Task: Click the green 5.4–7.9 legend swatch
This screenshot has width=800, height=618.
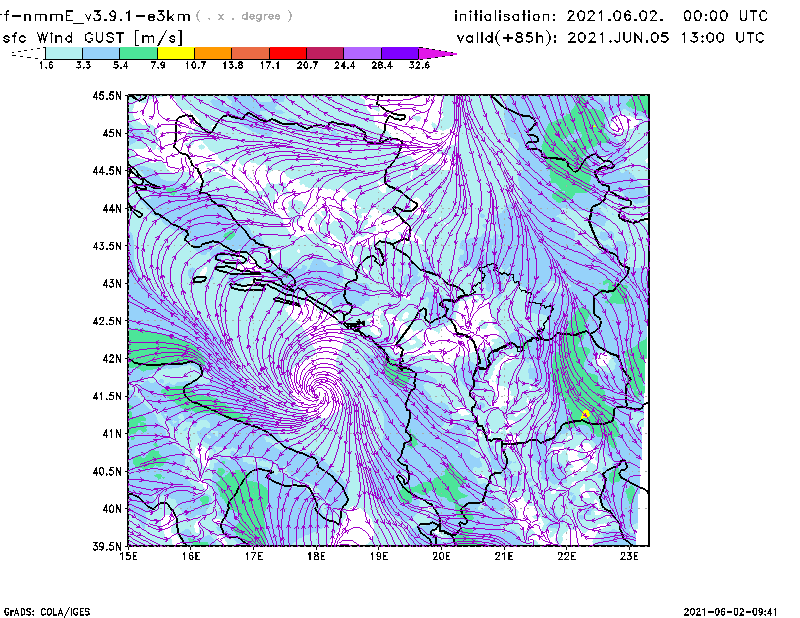Action: point(138,53)
